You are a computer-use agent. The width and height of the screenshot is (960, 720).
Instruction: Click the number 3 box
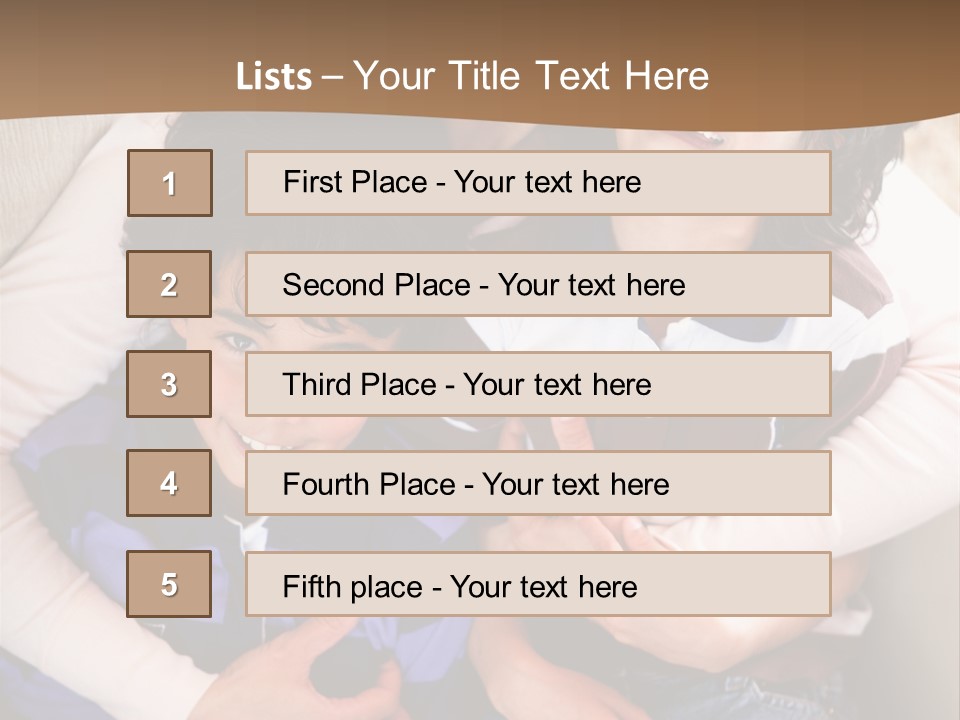tap(169, 384)
